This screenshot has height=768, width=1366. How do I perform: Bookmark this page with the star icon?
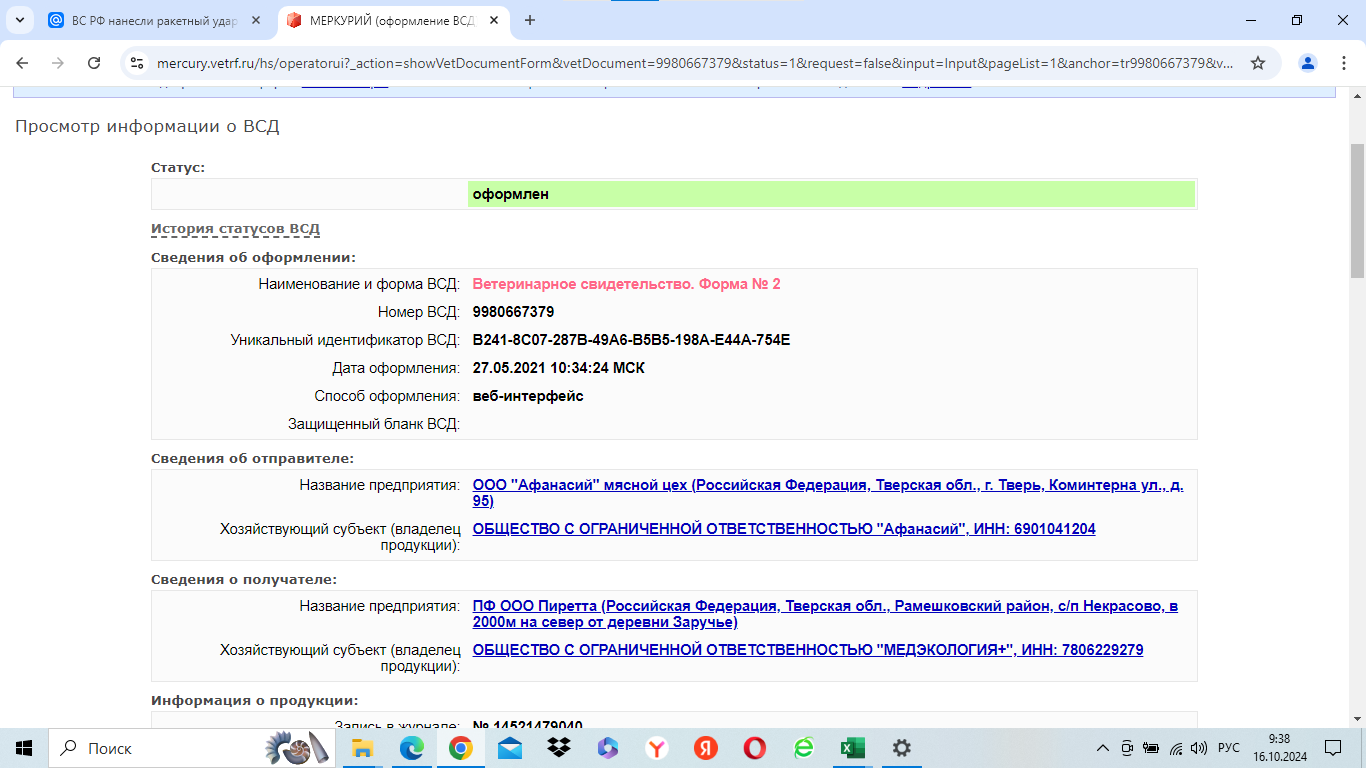pos(1258,62)
